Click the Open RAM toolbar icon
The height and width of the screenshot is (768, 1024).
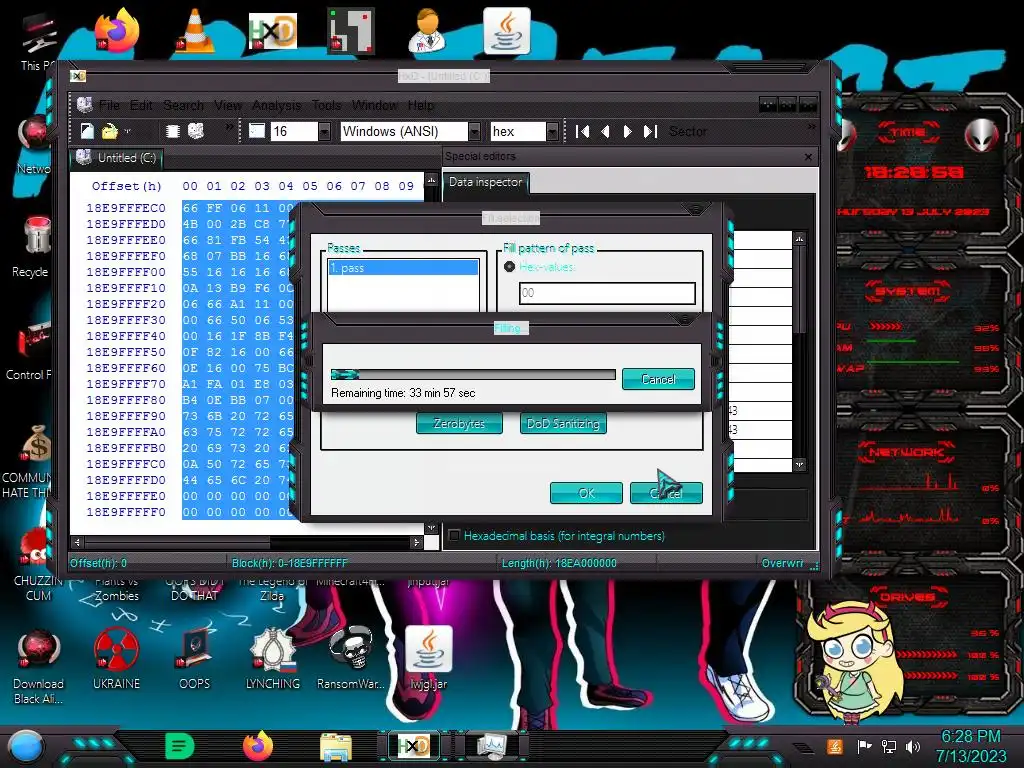click(172, 131)
